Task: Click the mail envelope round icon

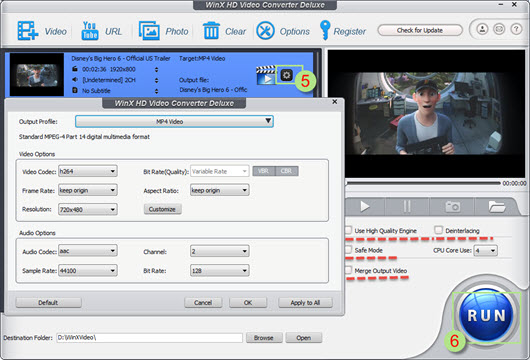Action: coord(499,29)
